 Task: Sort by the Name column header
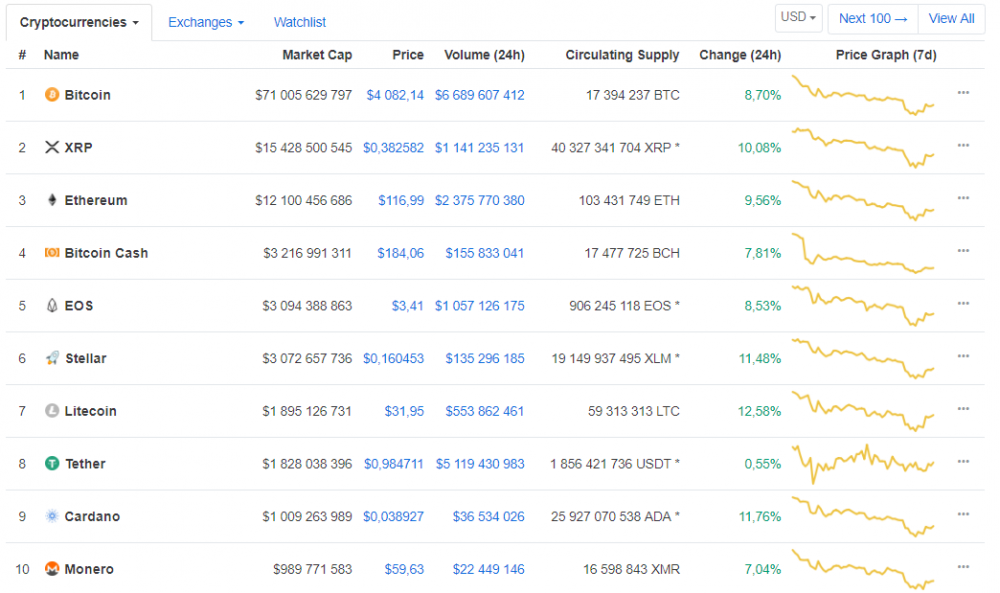coord(61,55)
